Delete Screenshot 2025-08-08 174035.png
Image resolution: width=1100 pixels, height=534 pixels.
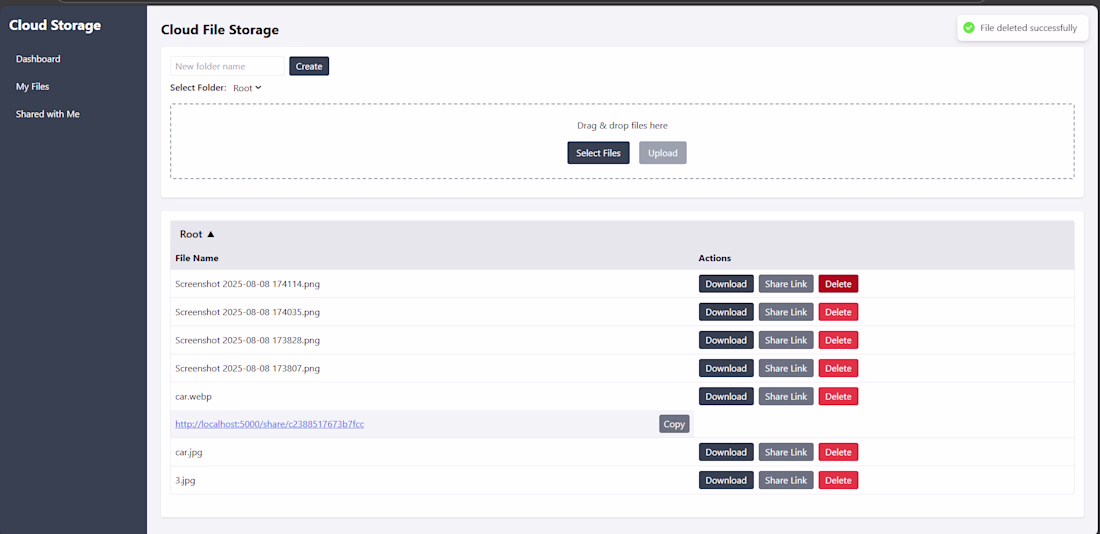click(x=838, y=312)
